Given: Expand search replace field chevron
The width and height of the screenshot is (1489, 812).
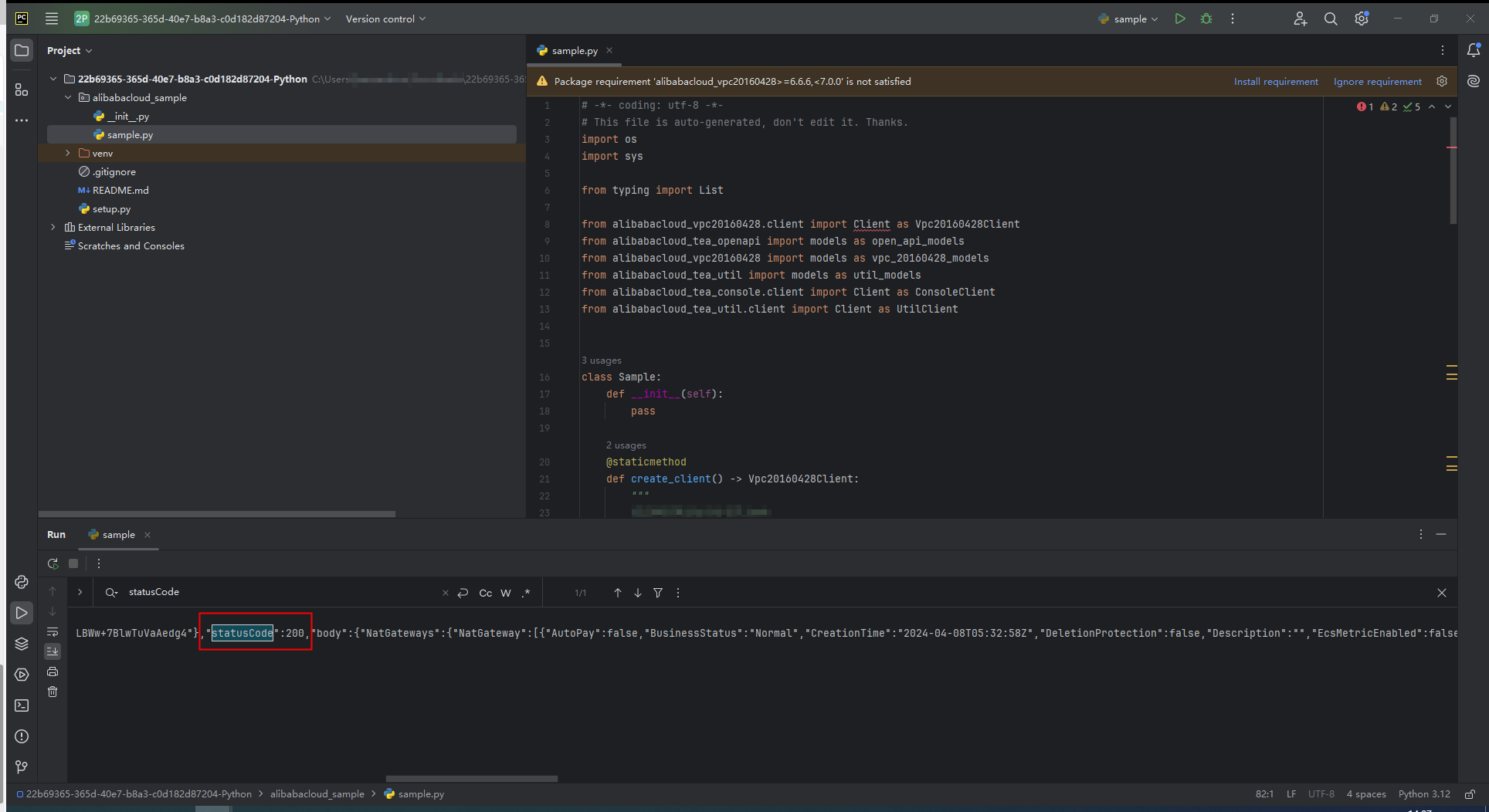Looking at the screenshot, I should coord(80,592).
